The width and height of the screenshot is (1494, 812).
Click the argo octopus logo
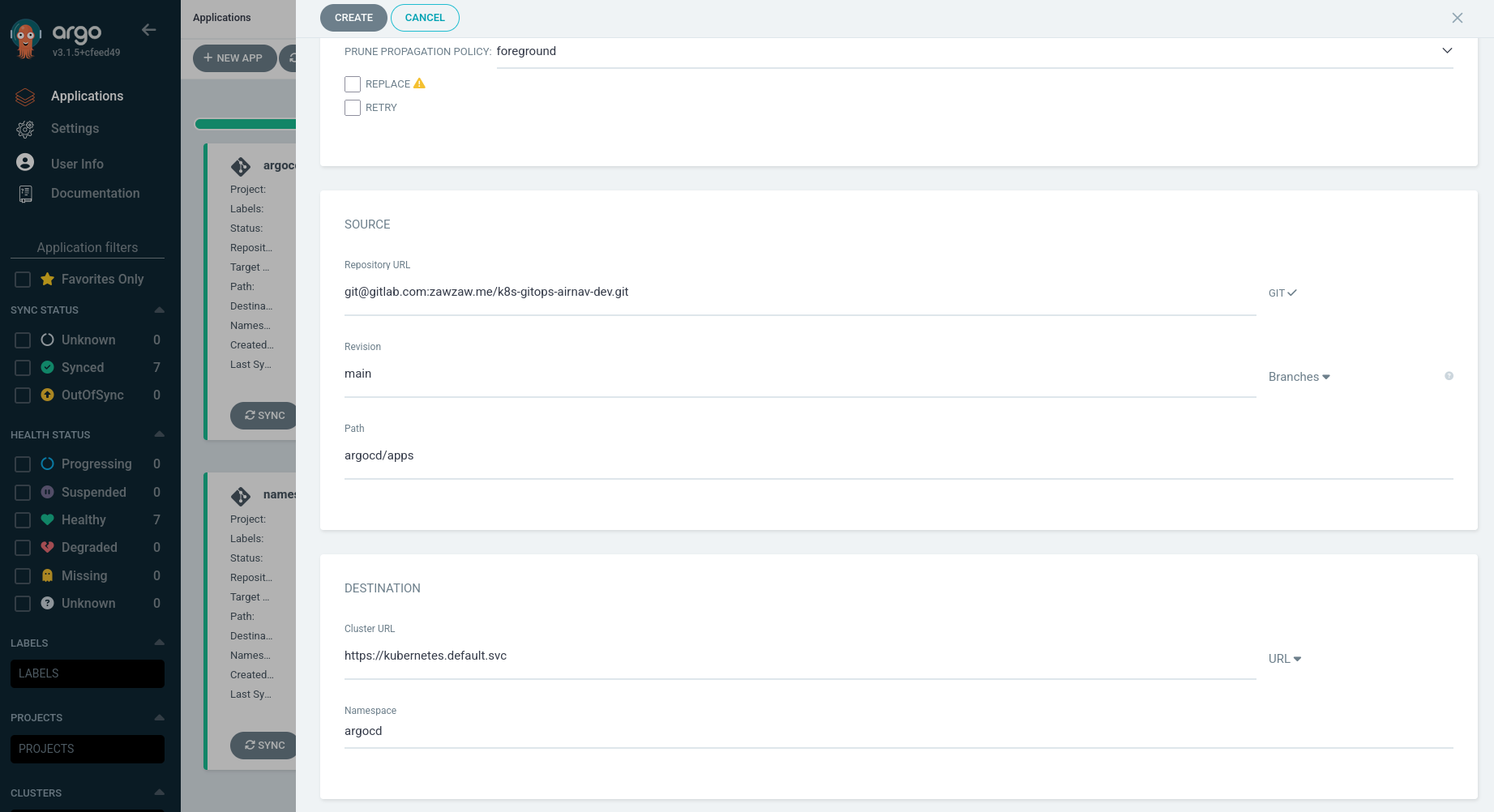(x=24, y=37)
